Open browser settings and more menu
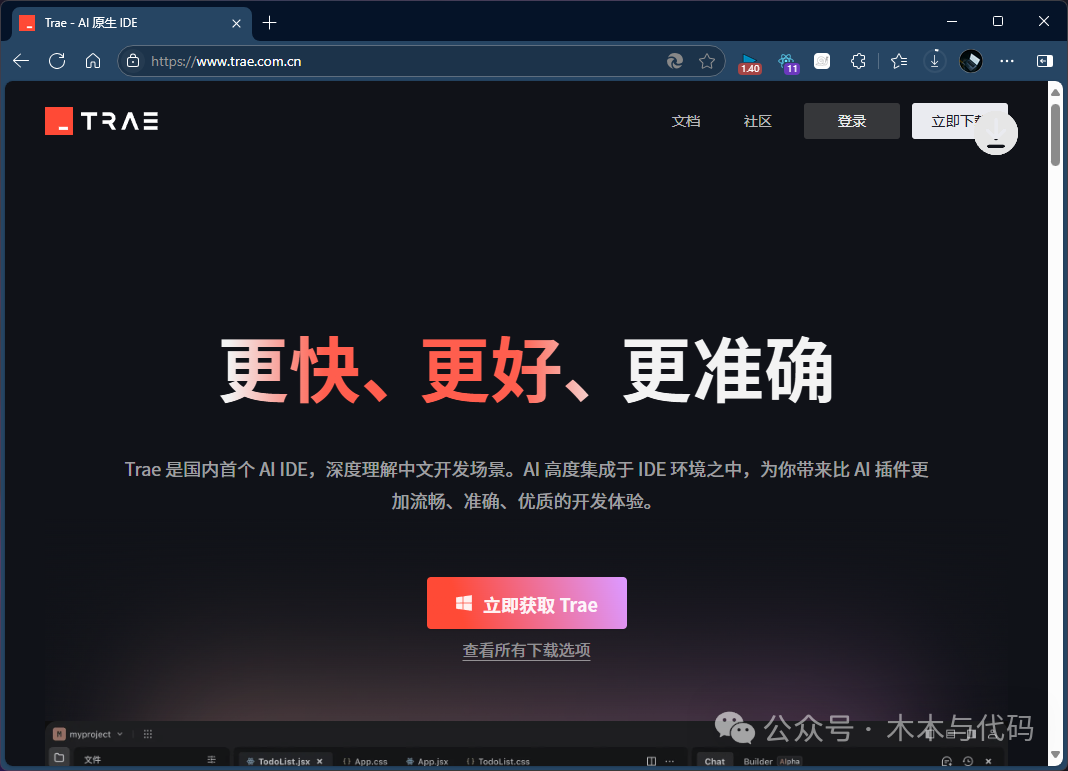The image size is (1068, 771). pos(1007,61)
